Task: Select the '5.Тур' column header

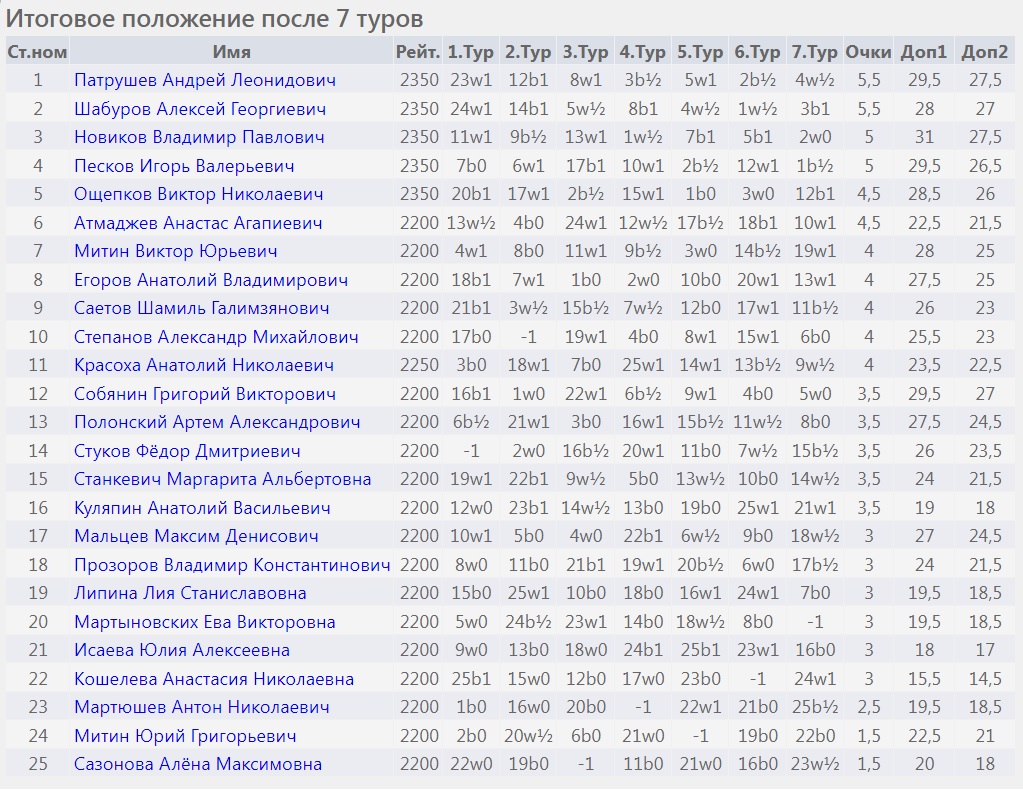Action: click(x=700, y=52)
